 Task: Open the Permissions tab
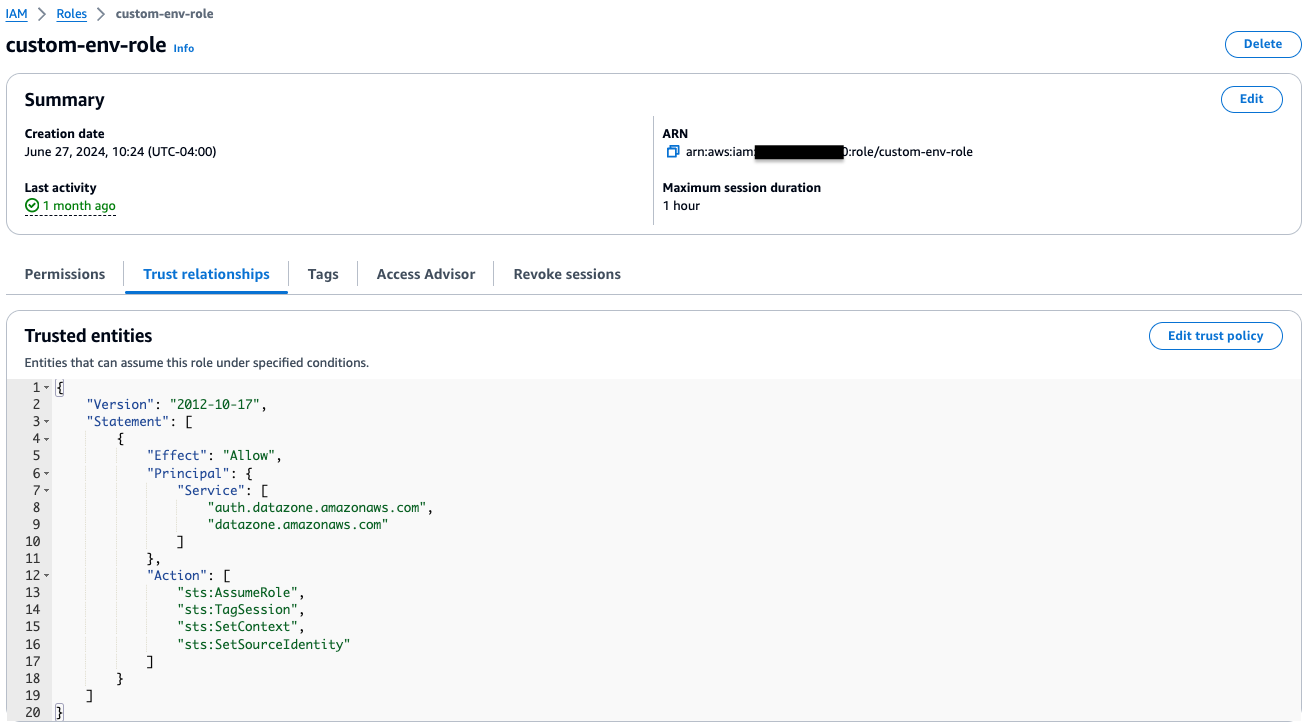[x=65, y=274]
